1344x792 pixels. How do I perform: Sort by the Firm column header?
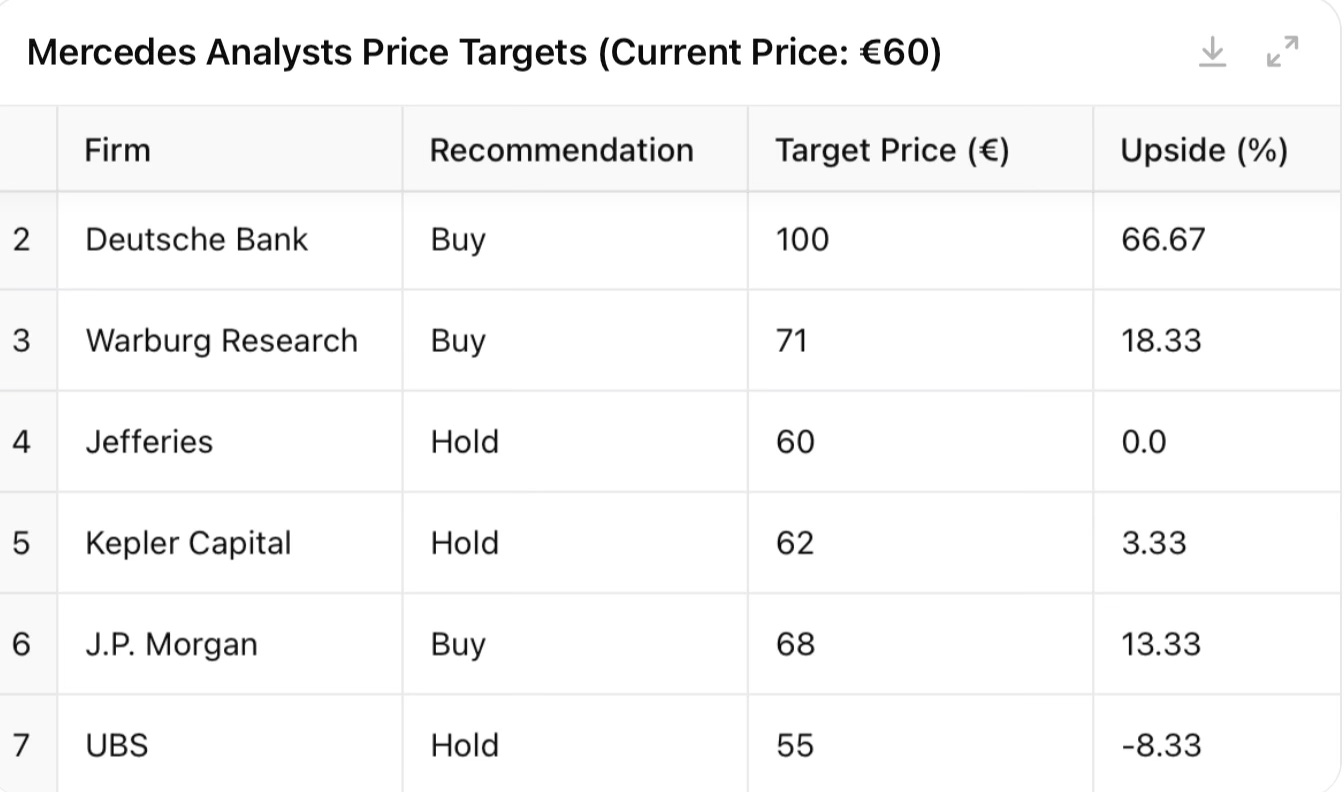pyautogui.click(x=118, y=150)
